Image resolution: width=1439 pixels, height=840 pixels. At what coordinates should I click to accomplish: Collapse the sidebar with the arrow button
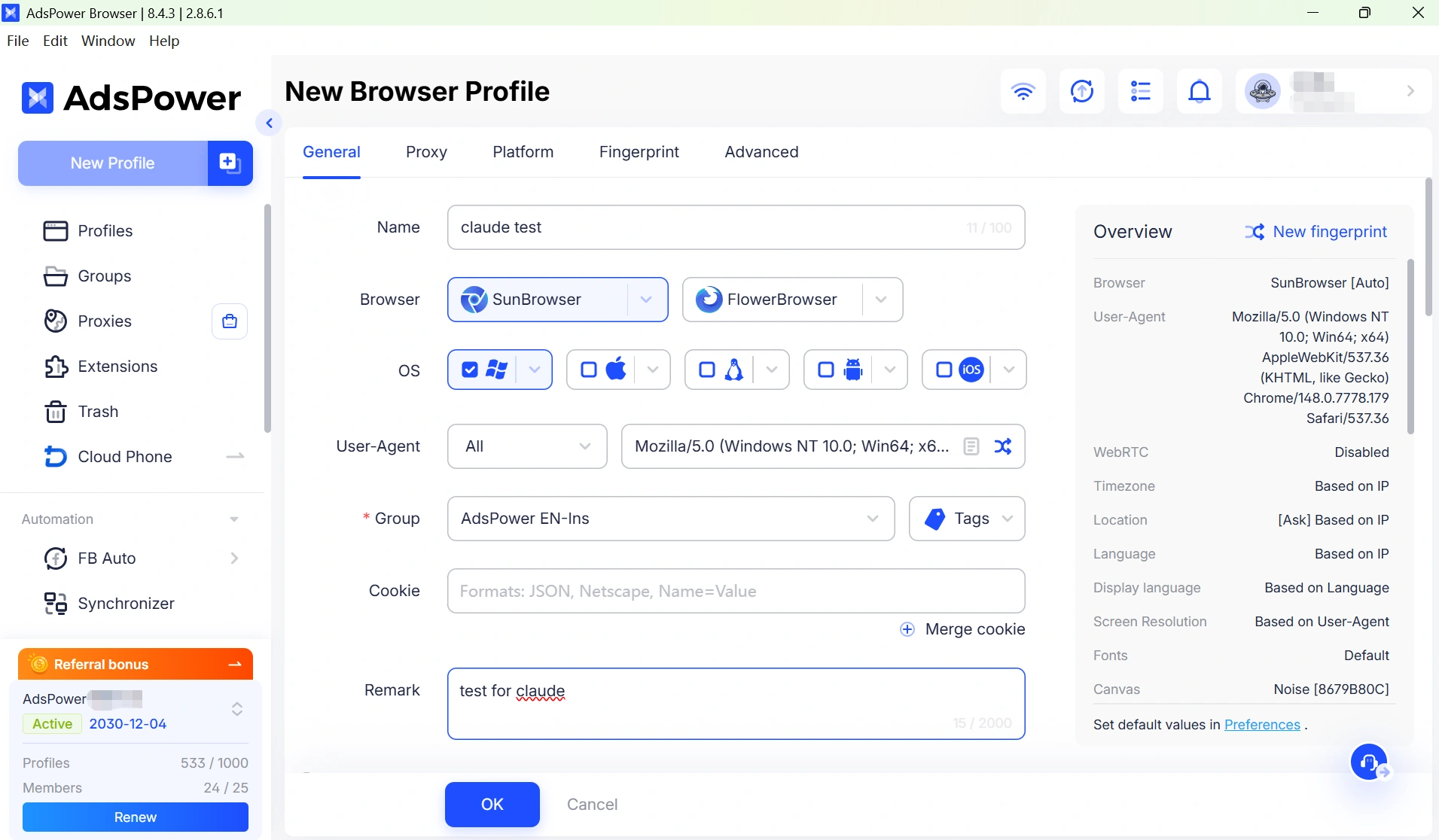pyautogui.click(x=269, y=123)
